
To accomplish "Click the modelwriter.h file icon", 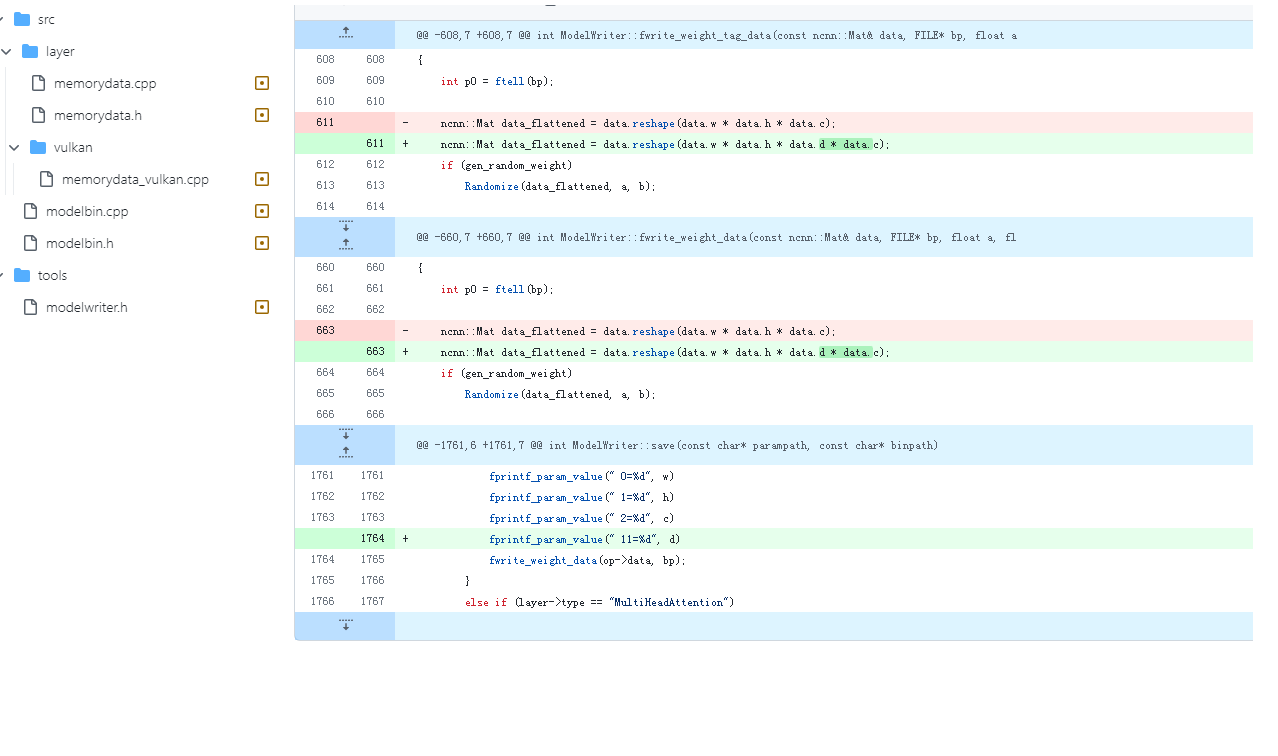I will tap(30, 307).
